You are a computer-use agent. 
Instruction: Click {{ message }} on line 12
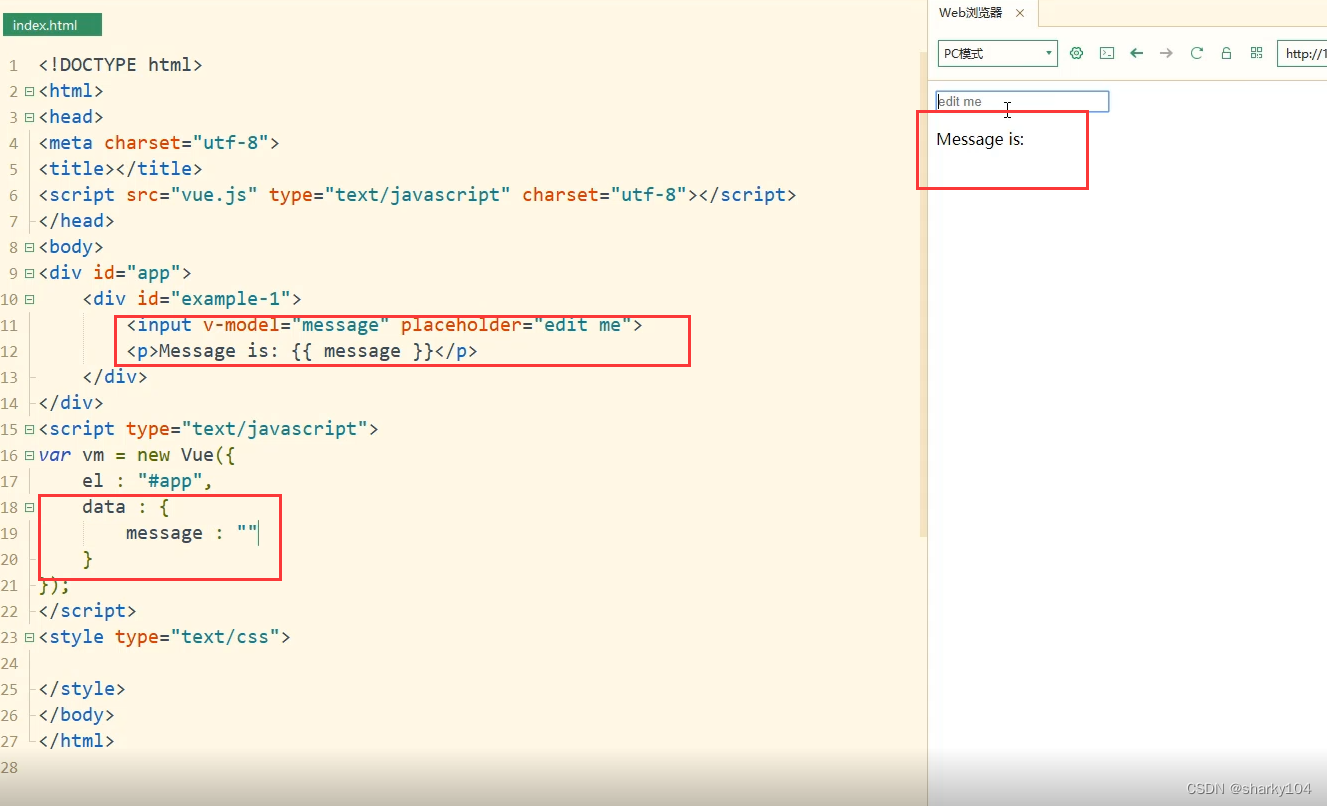click(x=362, y=351)
